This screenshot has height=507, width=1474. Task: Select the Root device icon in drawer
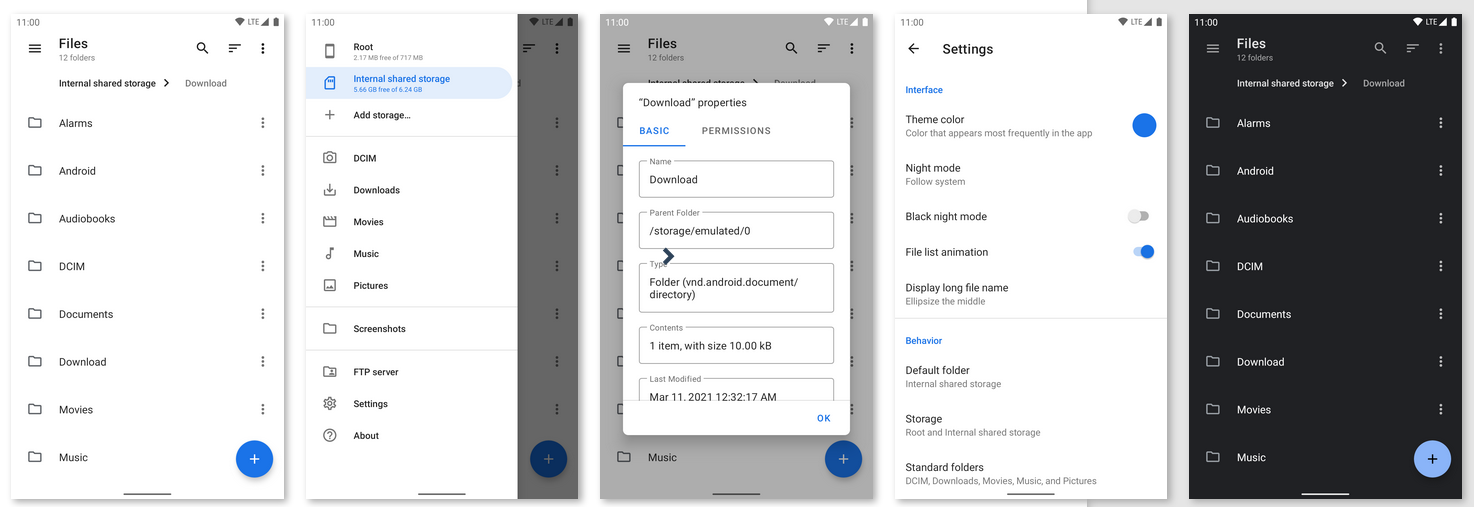pos(330,51)
